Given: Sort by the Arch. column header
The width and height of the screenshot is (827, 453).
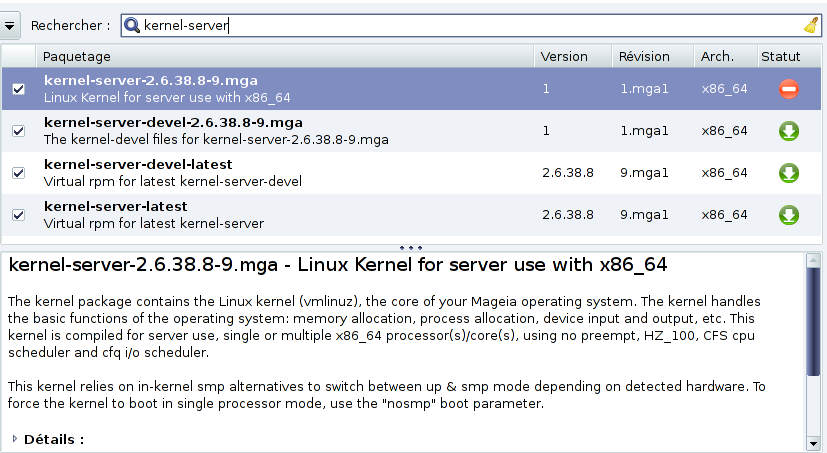Looking at the screenshot, I should pos(726,56).
